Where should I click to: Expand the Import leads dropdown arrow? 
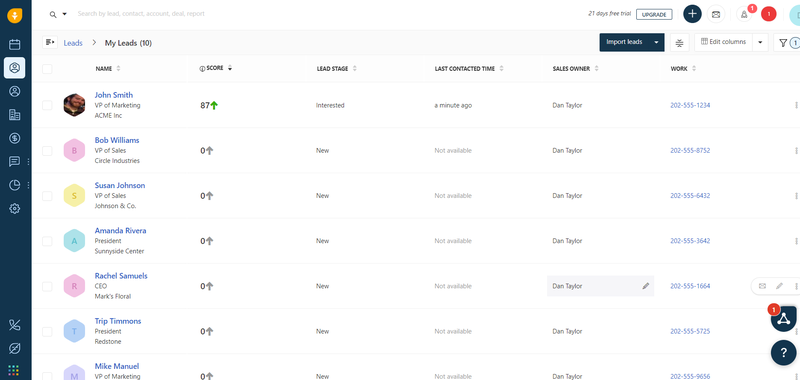click(x=656, y=42)
